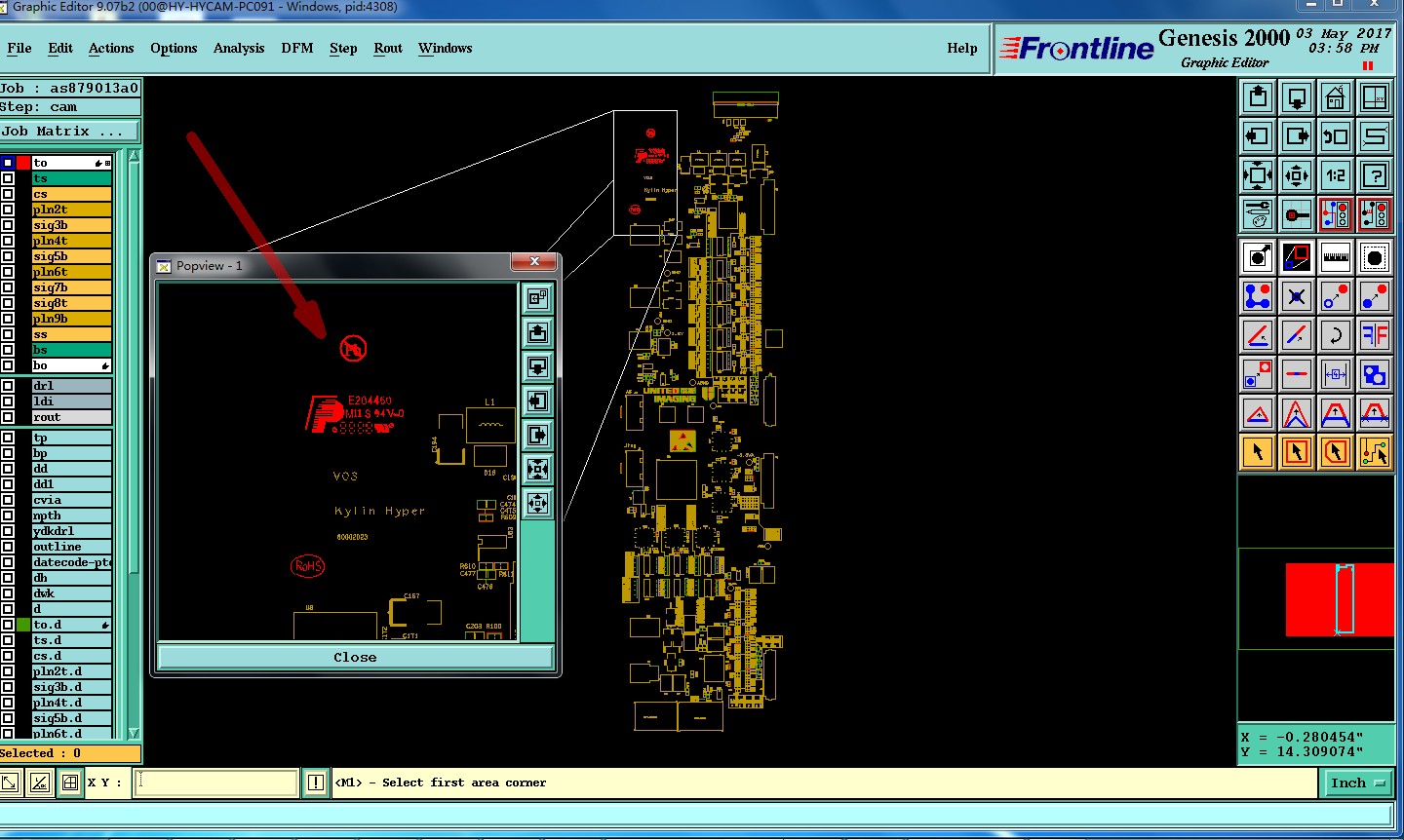Image resolution: width=1404 pixels, height=840 pixels.
Task: Click the Popview pan left icon
Action: coord(537,401)
